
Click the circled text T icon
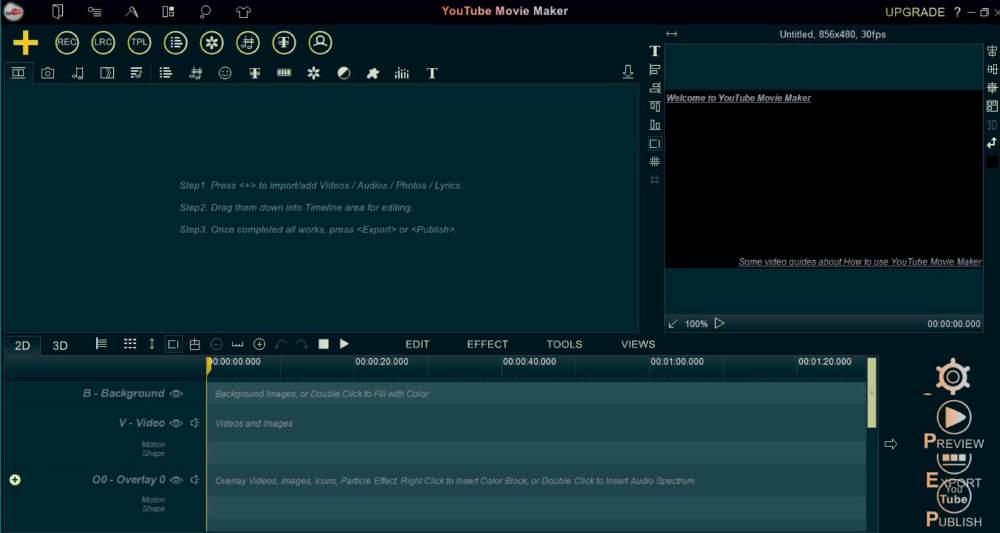coord(284,43)
